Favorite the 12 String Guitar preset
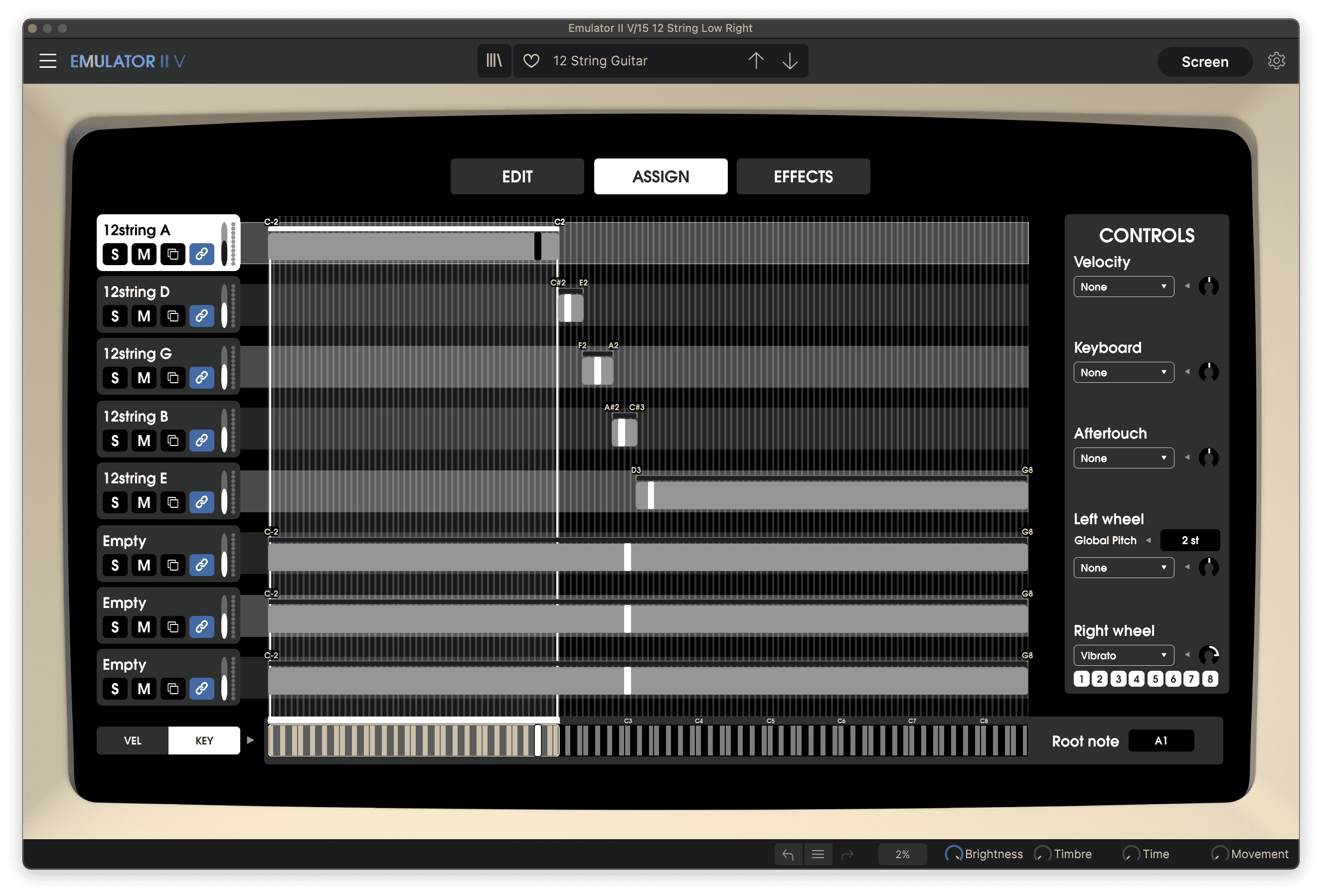 click(x=531, y=61)
